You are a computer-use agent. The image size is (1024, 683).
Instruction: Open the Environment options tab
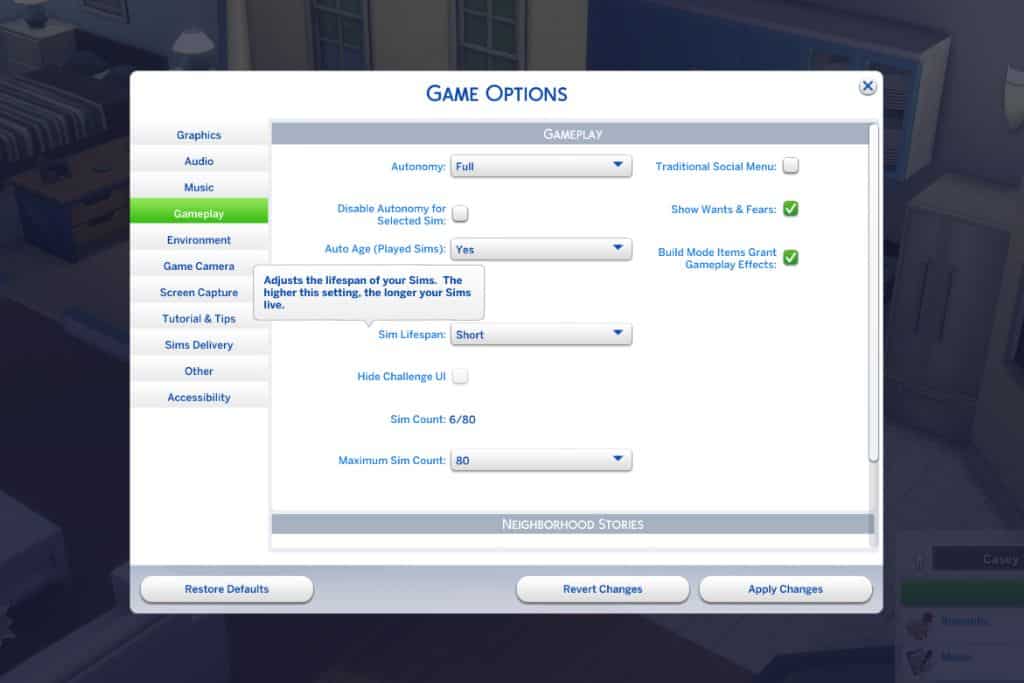[x=199, y=240]
